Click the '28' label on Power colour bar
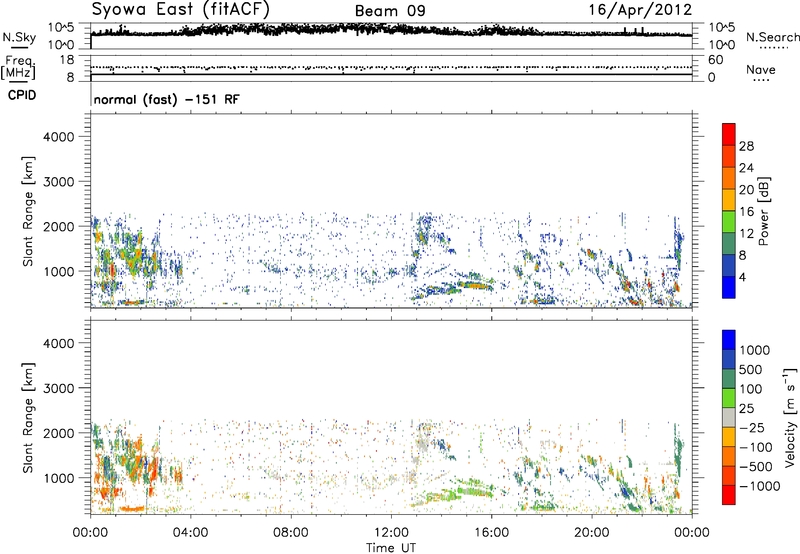Viewport: 800px width, 554px height. pyautogui.click(x=746, y=146)
